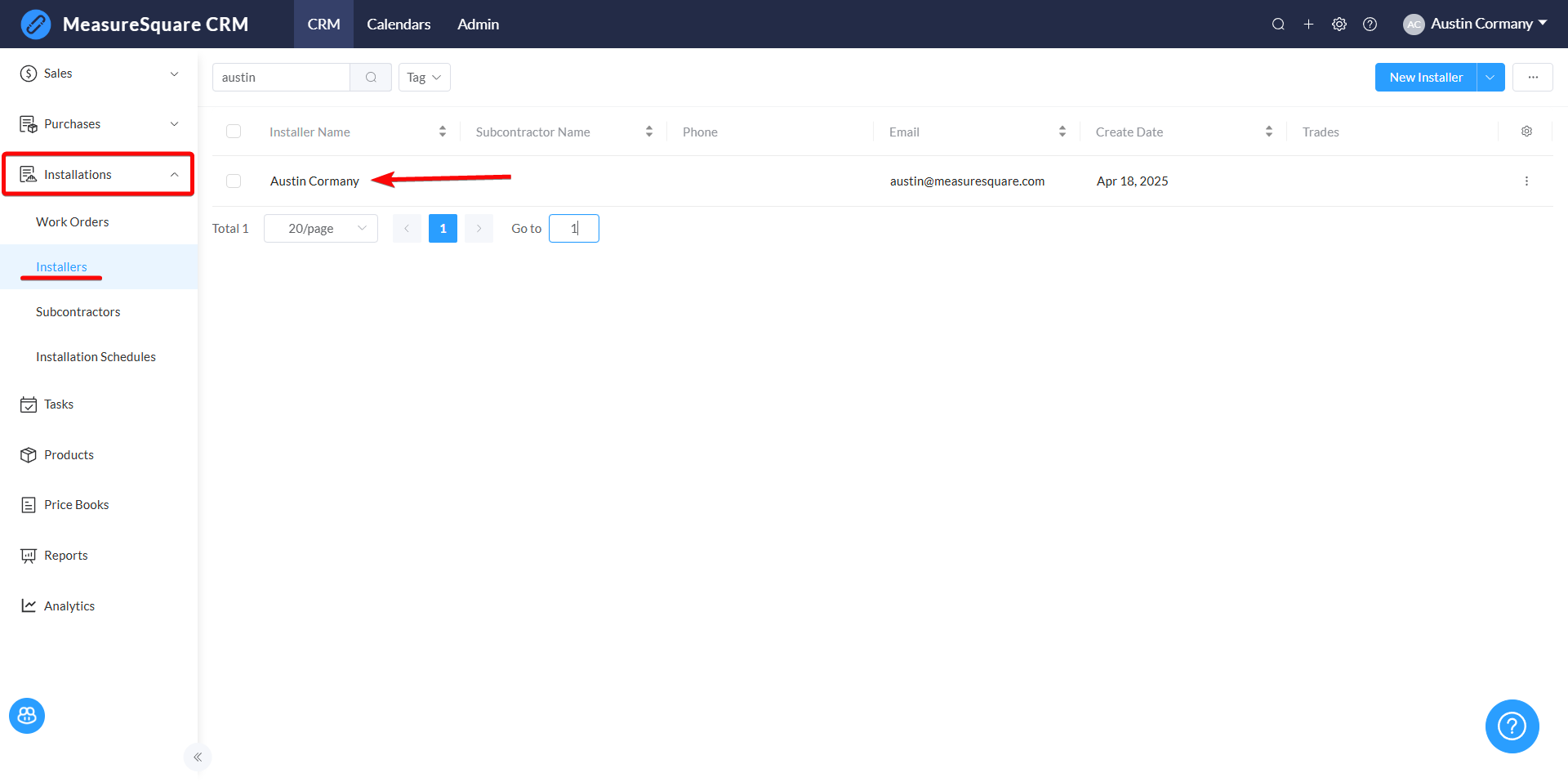Focus the installer search field
The image size is (1568, 782).
(282, 78)
